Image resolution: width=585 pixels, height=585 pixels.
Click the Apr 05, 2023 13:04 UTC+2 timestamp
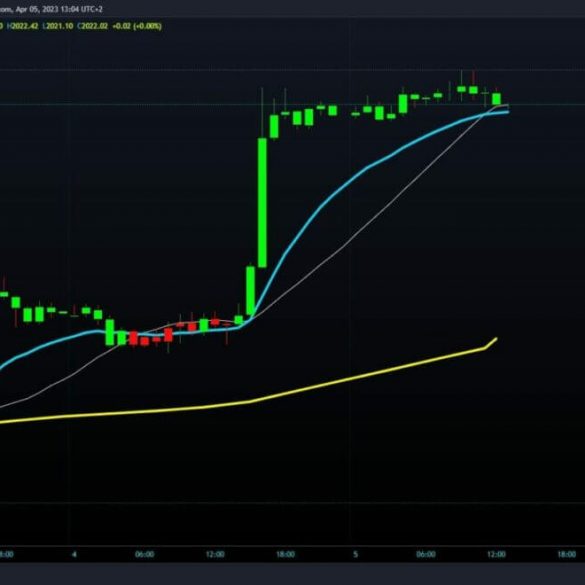coord(59,9)
